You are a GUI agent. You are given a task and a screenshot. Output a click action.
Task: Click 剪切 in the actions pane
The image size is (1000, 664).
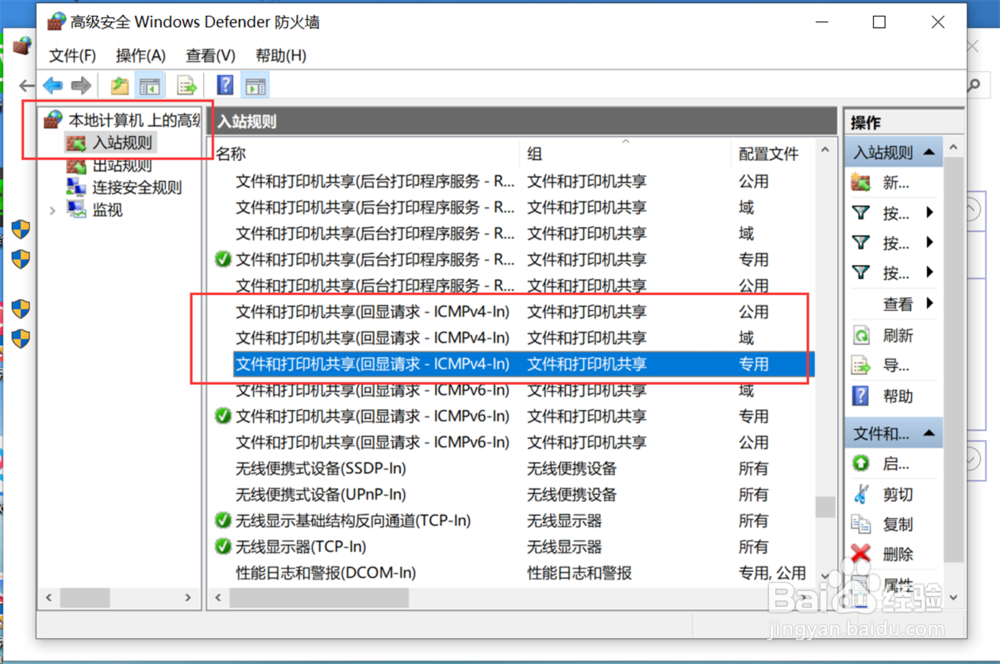point(897,494)
